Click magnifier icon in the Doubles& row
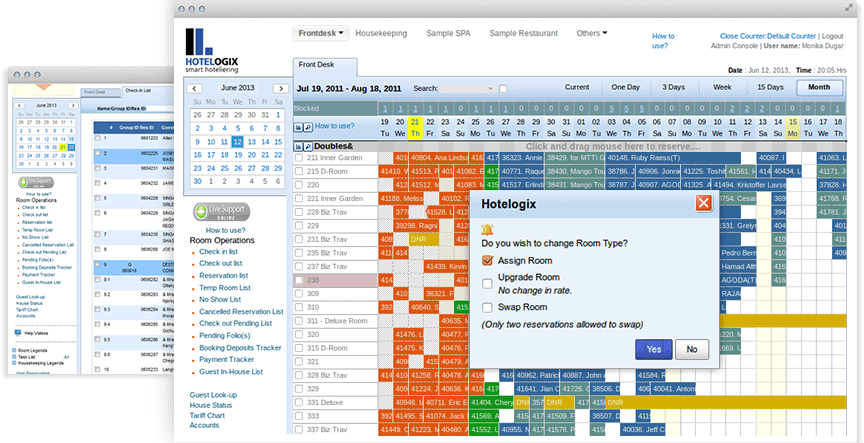 (x=308, y=147)
